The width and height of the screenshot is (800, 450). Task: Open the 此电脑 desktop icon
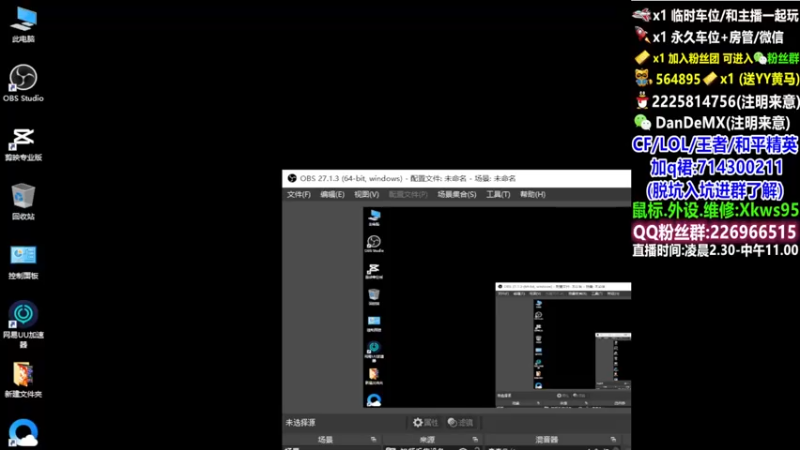point(23,24)
